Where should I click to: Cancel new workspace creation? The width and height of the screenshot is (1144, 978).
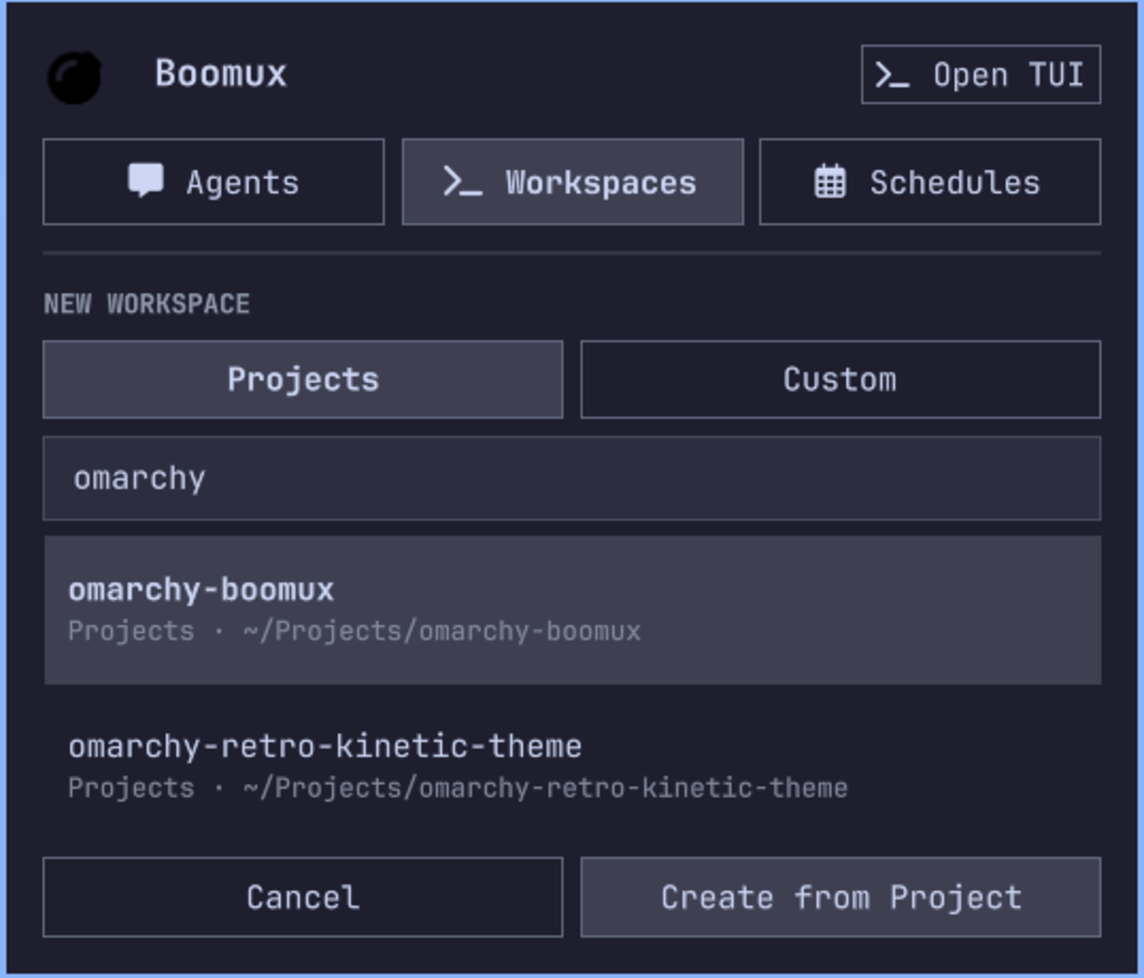click(303, 897)
